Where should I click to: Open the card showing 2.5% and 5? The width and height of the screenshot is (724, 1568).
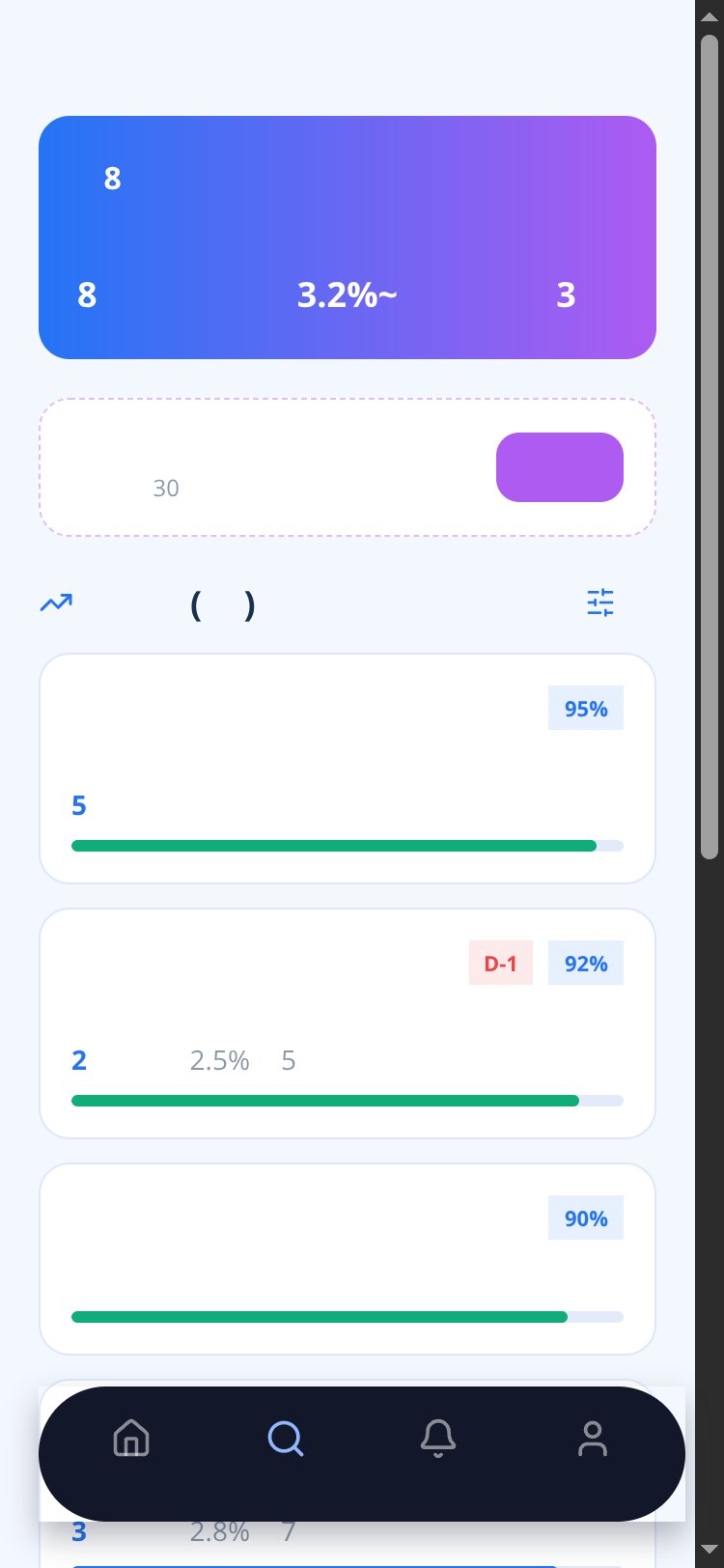tap(348, 1023)
